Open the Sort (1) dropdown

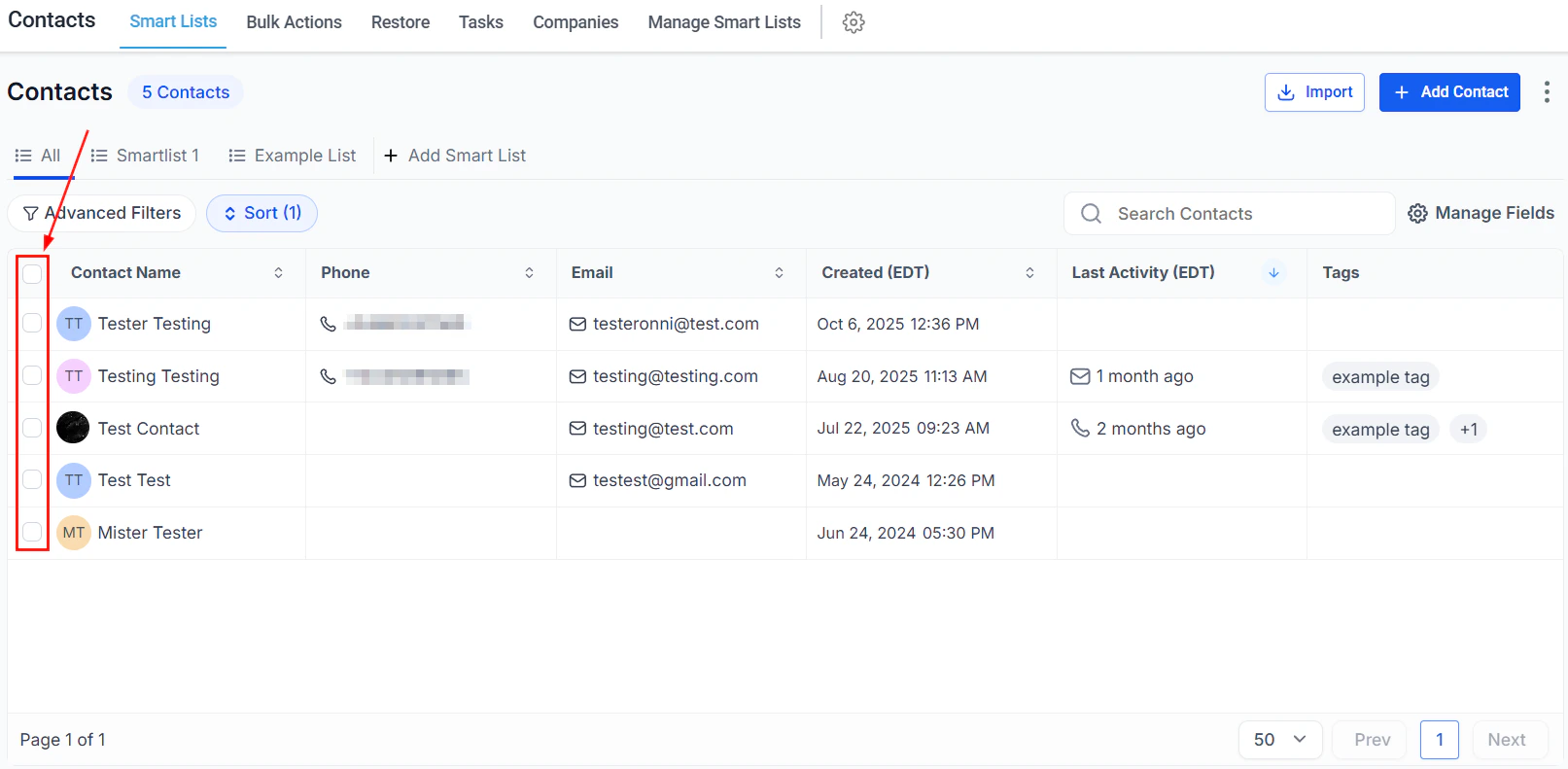[x=261, y=213]
